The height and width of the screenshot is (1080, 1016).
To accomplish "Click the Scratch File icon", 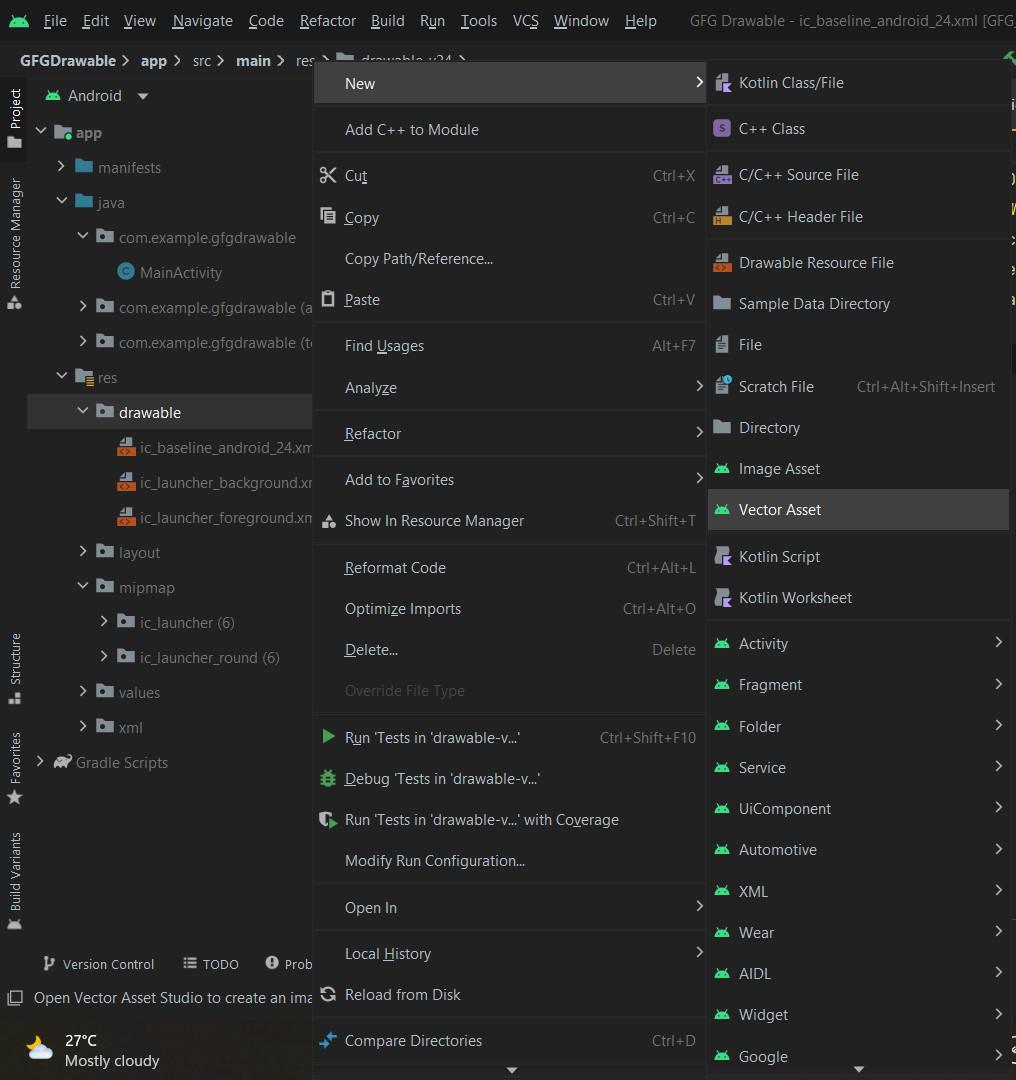I will click(722, 385).
